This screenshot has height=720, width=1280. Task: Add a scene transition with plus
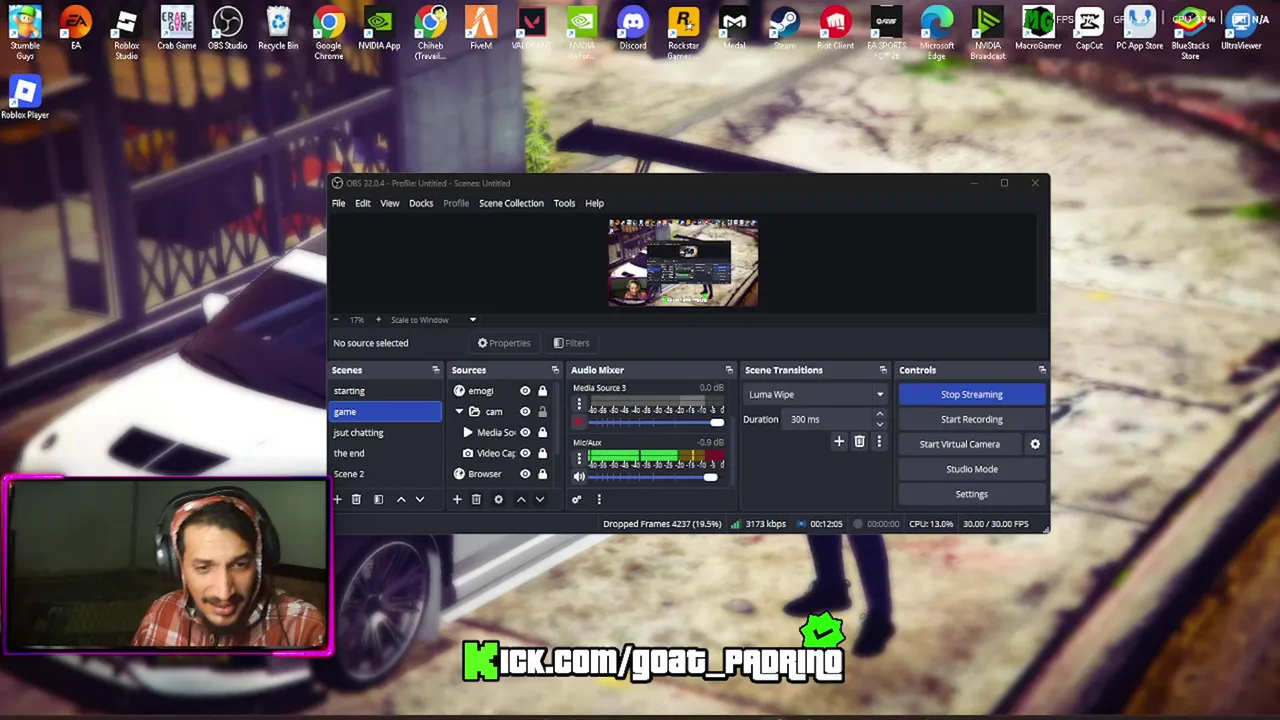pyautogui.click(x=839, y=441)
